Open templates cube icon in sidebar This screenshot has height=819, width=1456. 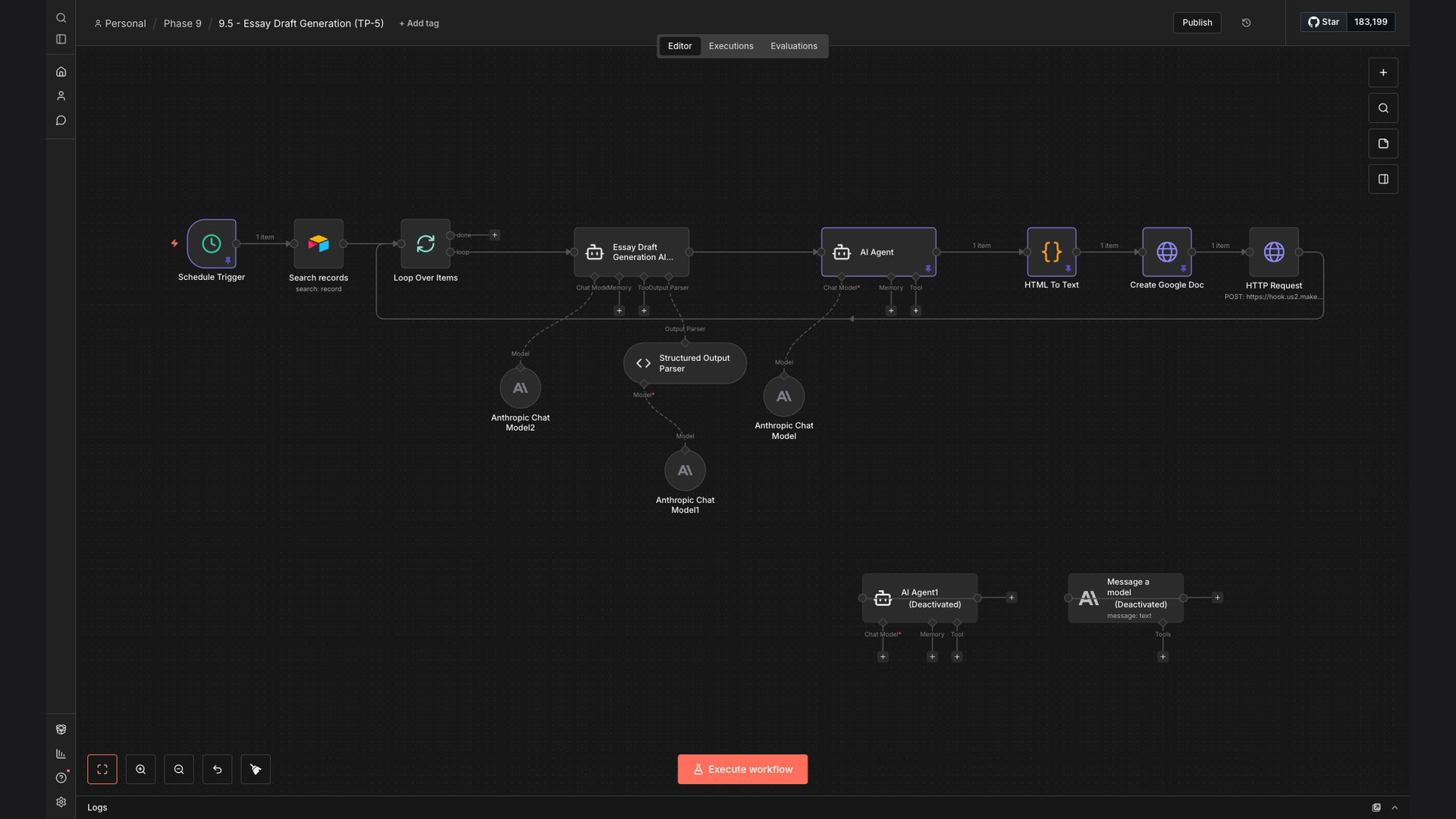pyautogui.click(x=61, y=729)
